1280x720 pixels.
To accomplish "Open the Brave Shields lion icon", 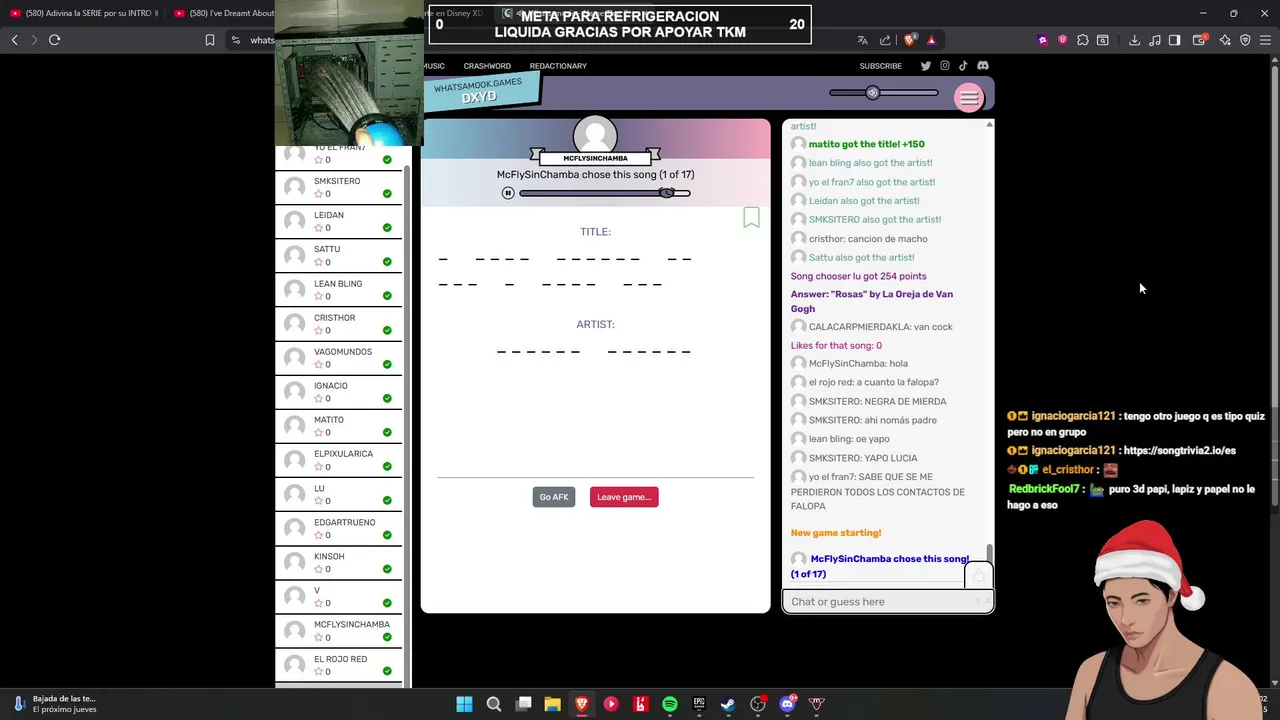I will pyautogui.click(x=909, y=40).
